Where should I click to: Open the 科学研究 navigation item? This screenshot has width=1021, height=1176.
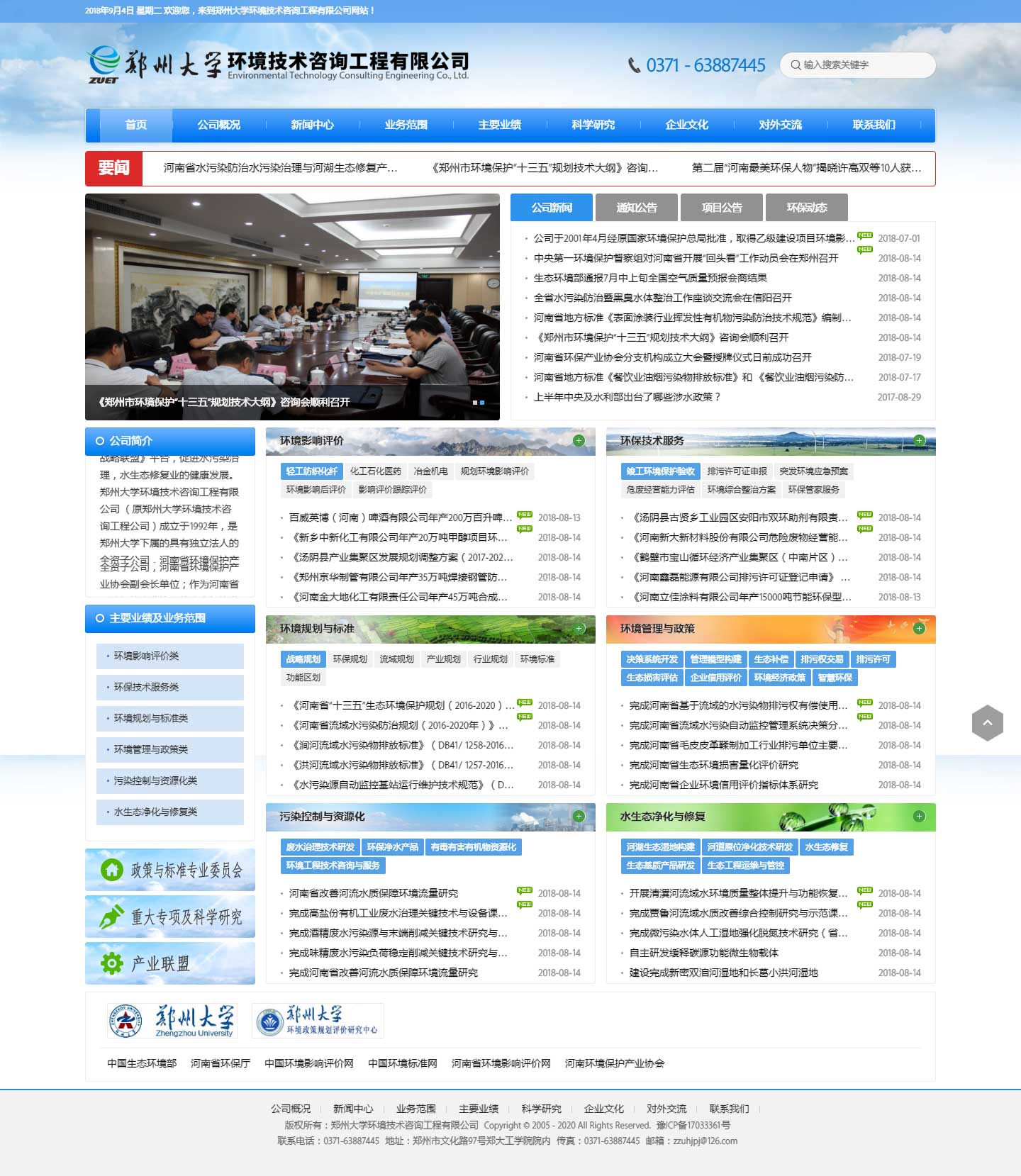pyautogui.click(x=593, y=125)
